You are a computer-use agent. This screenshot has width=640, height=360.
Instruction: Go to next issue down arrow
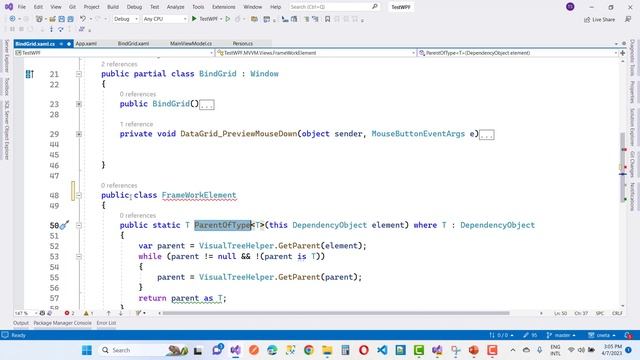pos(120,313)
